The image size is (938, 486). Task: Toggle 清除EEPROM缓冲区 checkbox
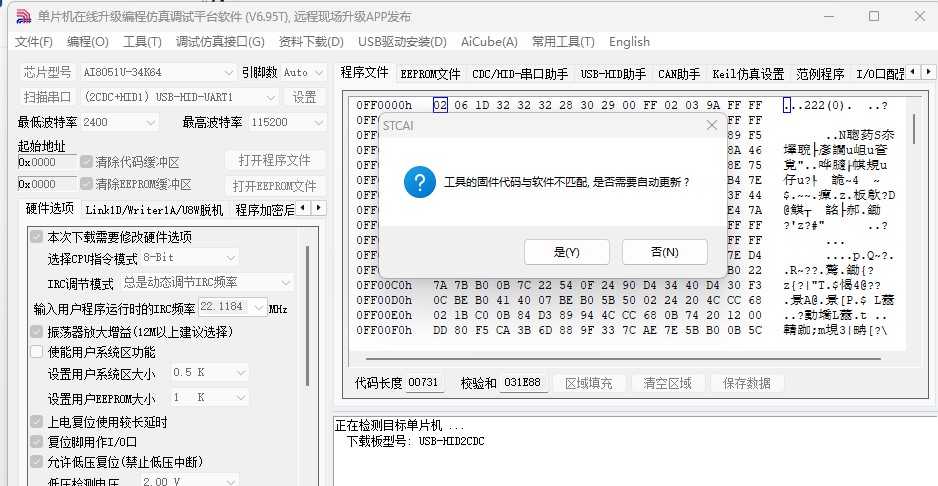coord(86,184)
